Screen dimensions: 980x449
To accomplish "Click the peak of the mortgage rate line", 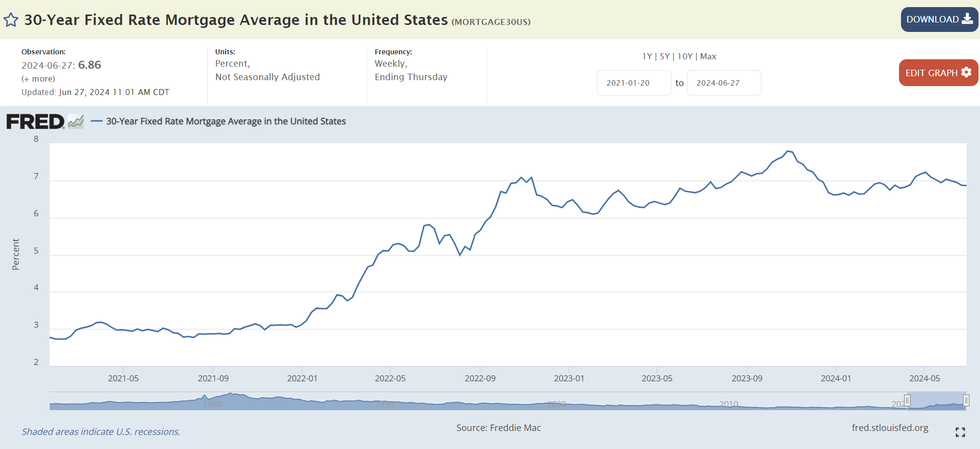I will point(789,151).
